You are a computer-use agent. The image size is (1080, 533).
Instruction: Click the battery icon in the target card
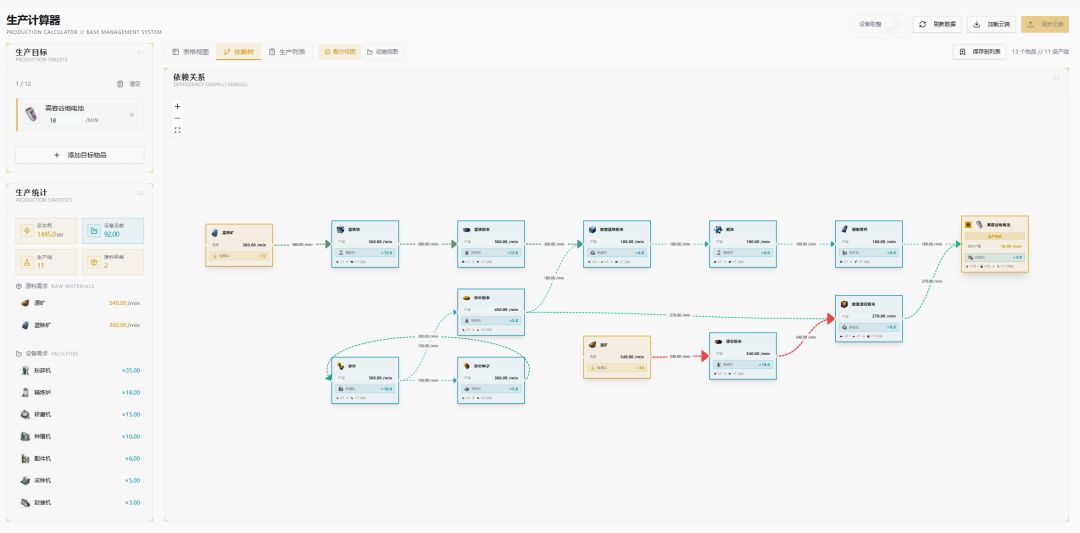[x=31, y=114]
